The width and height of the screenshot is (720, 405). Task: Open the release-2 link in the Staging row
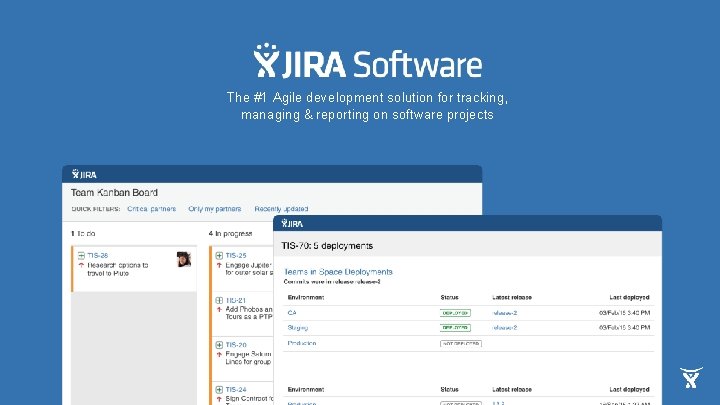505,327
